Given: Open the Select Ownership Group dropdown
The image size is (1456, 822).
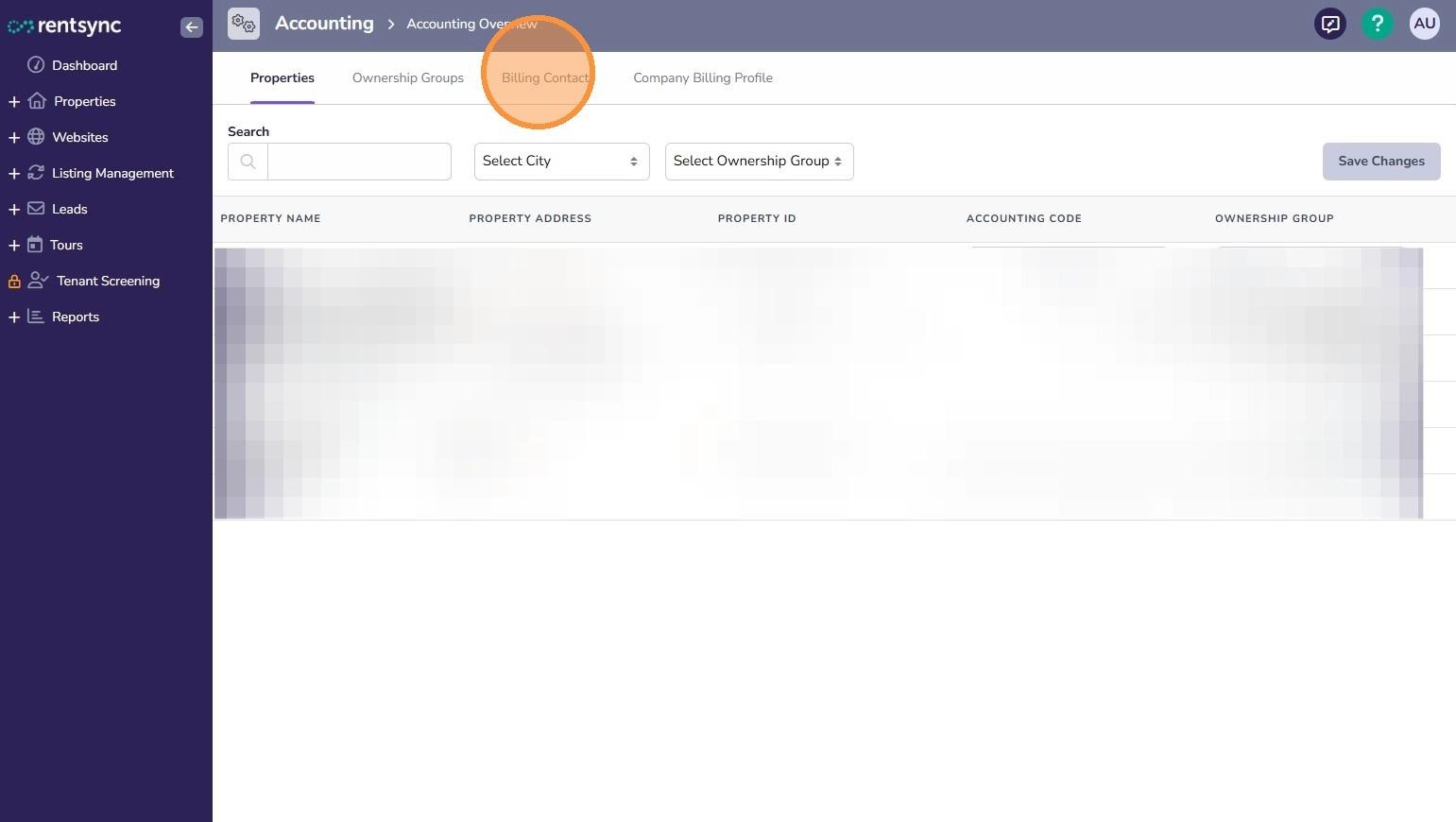Looking at the screenshot, I should pyautogui.click(x=760, y=162).
